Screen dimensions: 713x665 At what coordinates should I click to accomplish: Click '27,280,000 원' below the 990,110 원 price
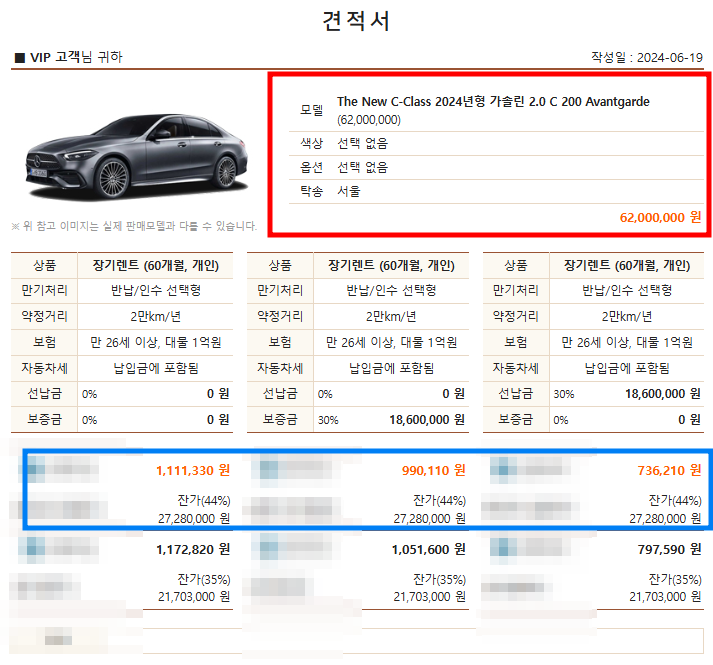pos(429,518)
